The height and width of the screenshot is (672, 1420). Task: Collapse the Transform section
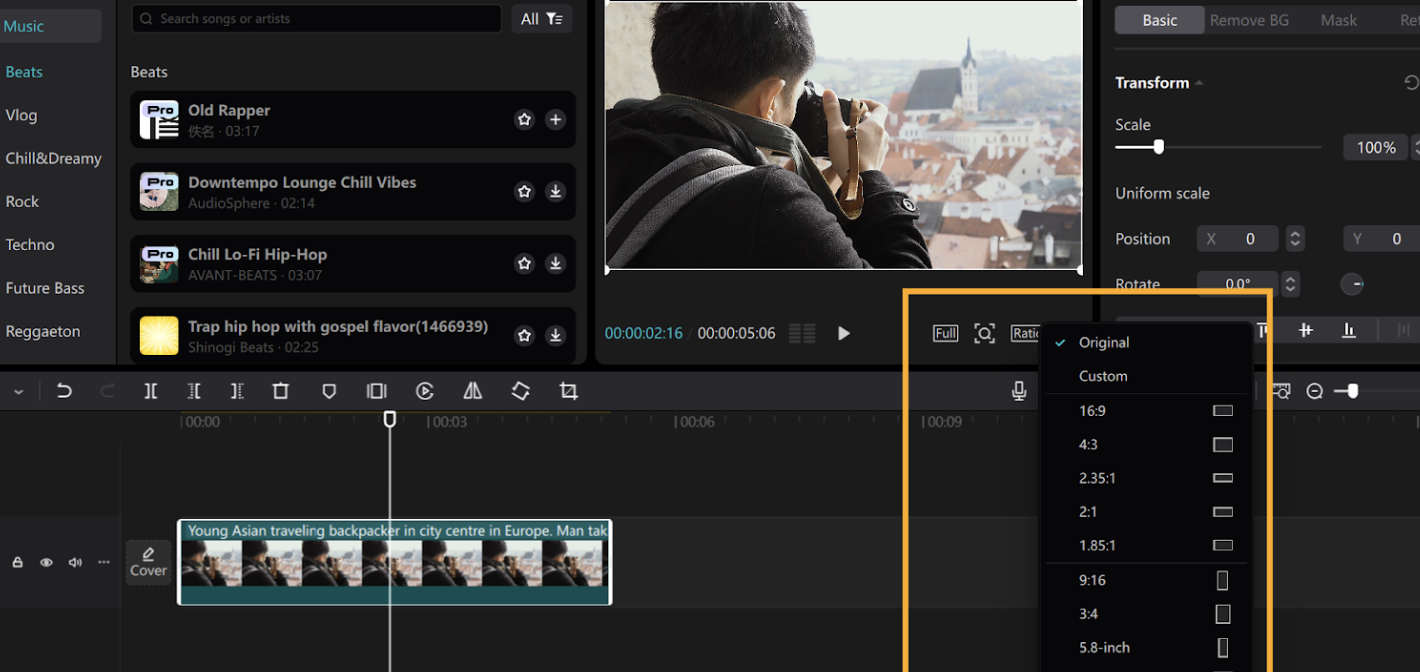click(x=1199, y=83)
